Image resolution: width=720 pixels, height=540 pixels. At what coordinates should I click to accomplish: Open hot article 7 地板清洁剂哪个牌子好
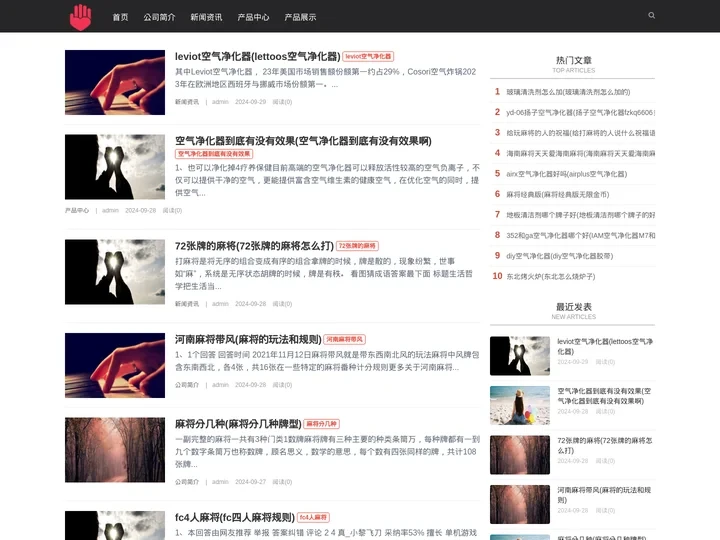pyautogui.click(x=580, y=215)
